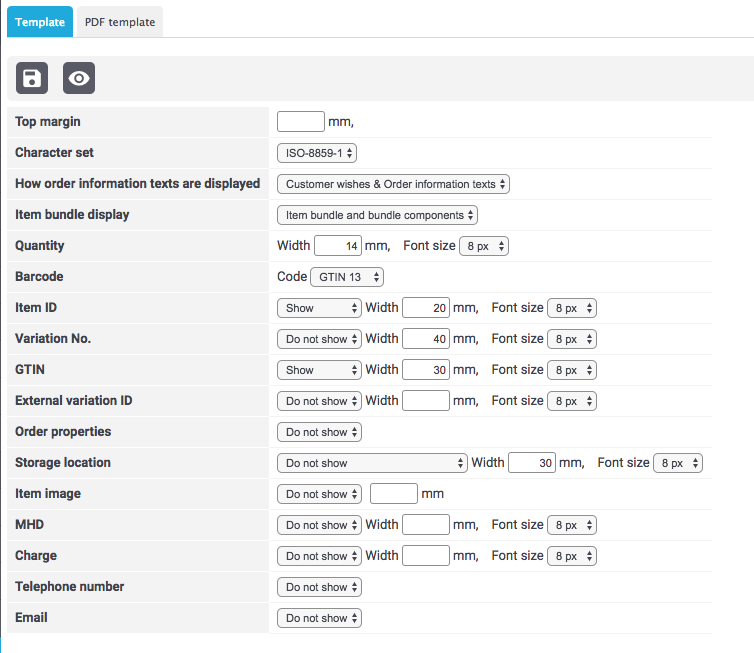Switch to the PDF template tab

pos(120,22)
